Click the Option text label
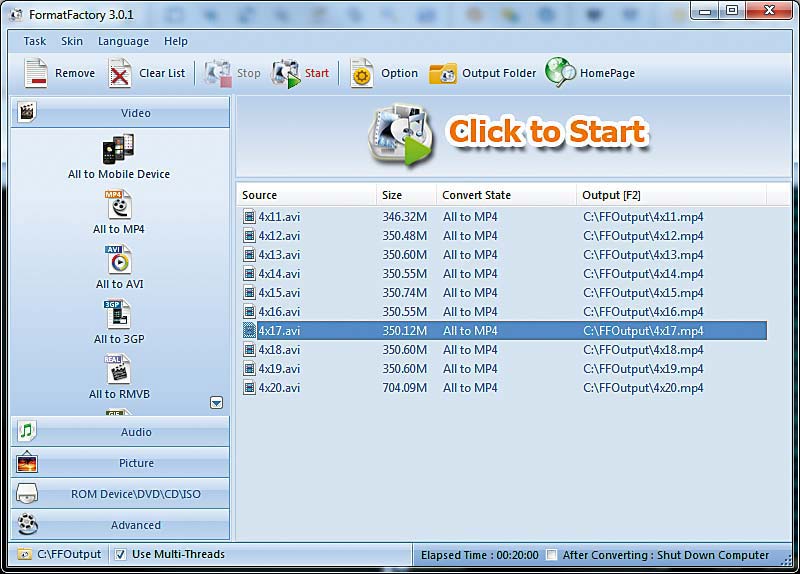This screenshot has height=574, width=800. click(399, 73)
